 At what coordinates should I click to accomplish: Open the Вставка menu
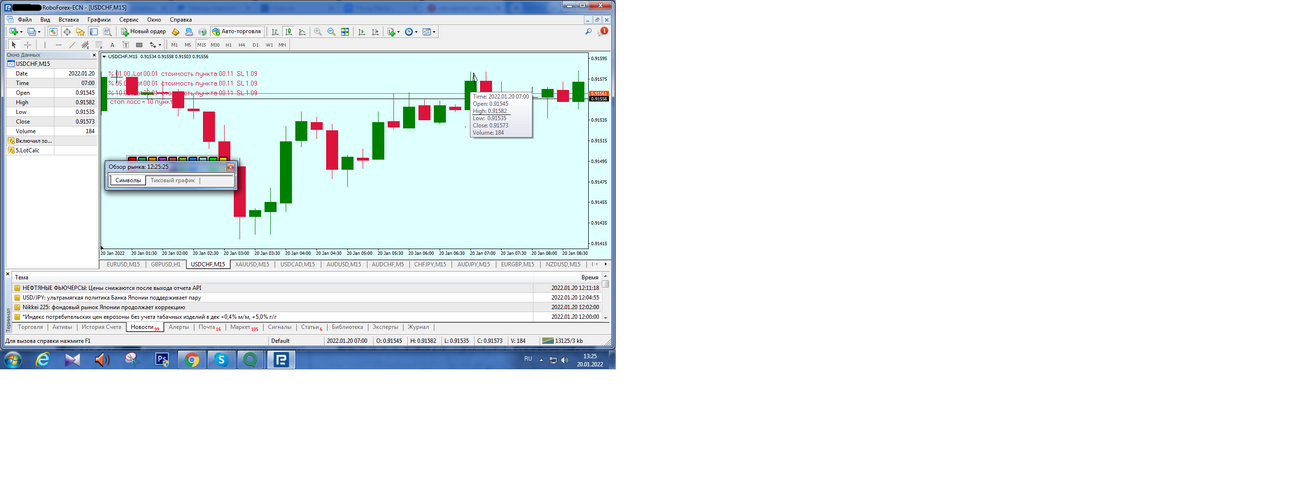(69, 19)
